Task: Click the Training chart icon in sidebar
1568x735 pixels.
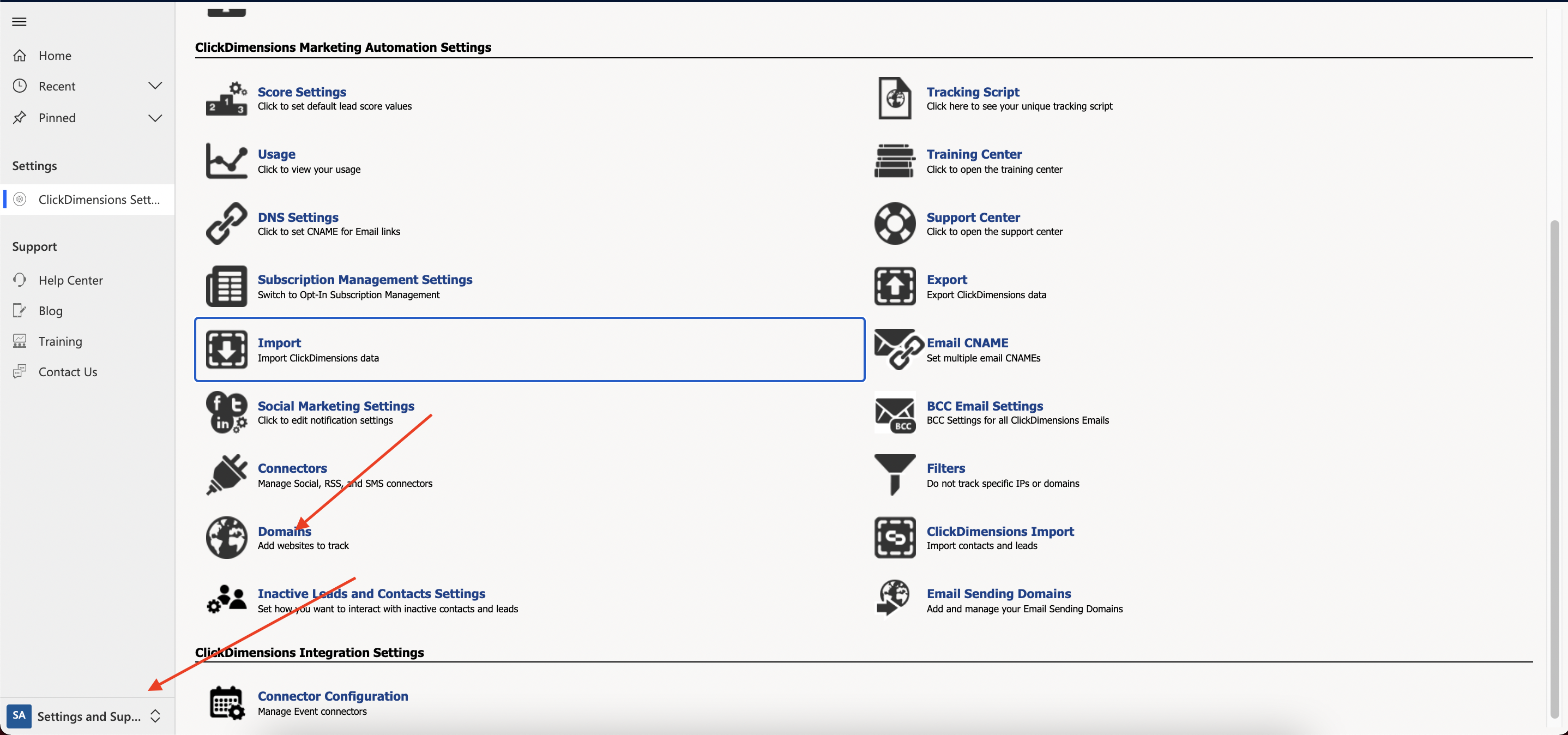Action: 20,341
